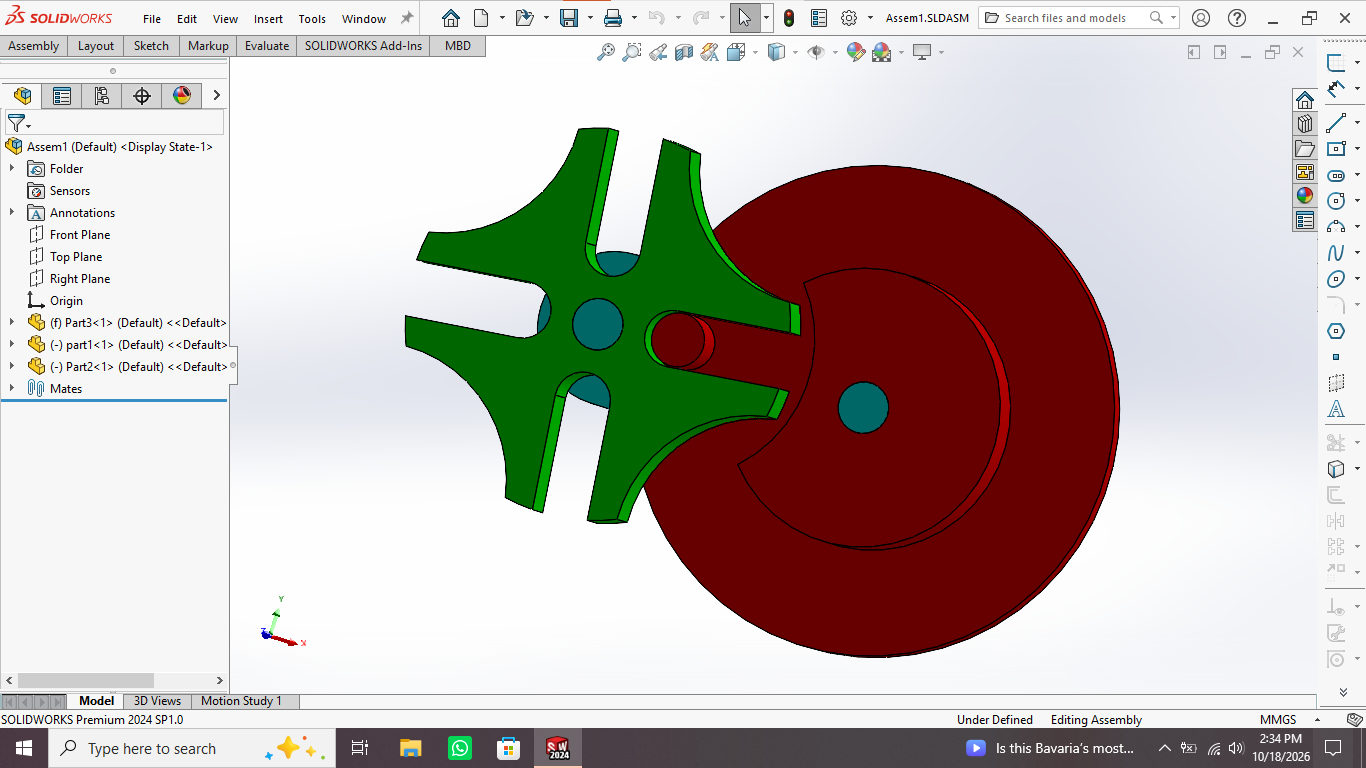
Task: Open the Appearances color ball task pane tab
Action: click(x=1305, y=196)
